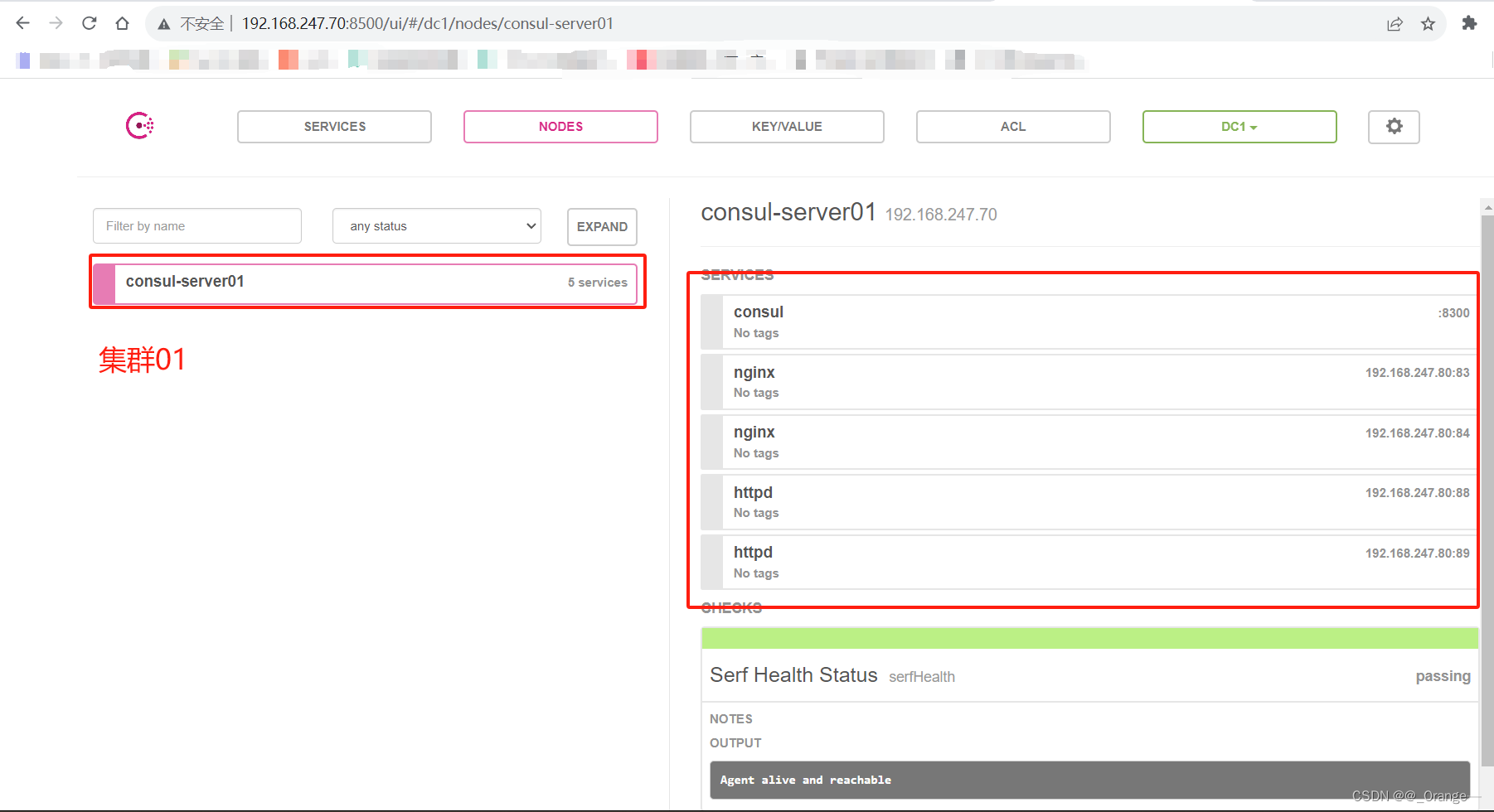The height and width of the screenshot is (812, 1494).
Task: Expand all checks with EXPAND button
Action: [602, 226]
